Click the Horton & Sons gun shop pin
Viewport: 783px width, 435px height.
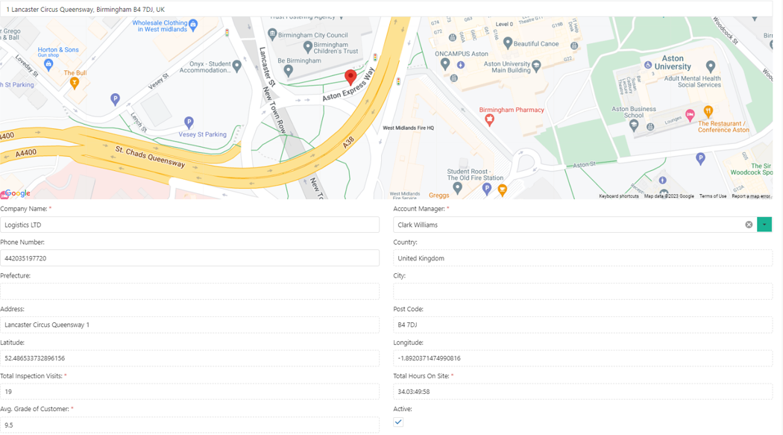pos(48,64)
